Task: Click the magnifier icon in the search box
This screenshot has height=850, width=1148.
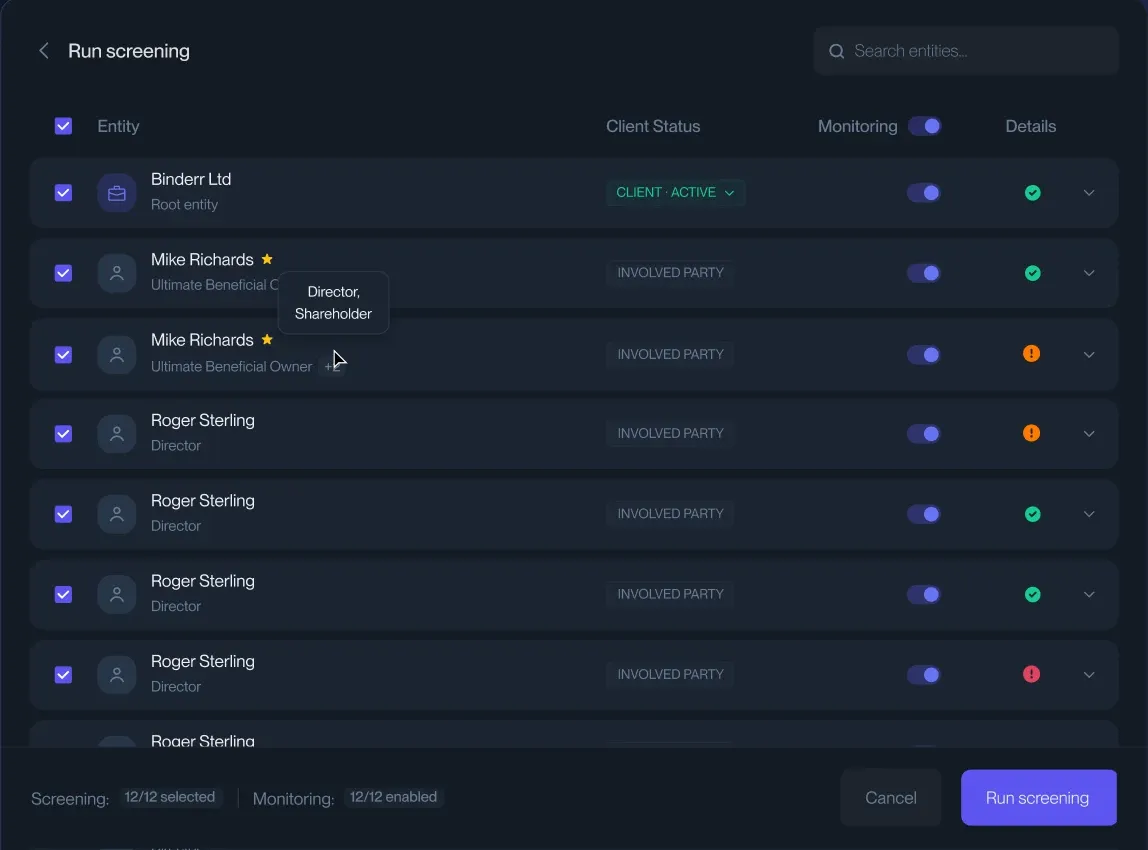Action: pyautogui.click(x=836, y=51)
